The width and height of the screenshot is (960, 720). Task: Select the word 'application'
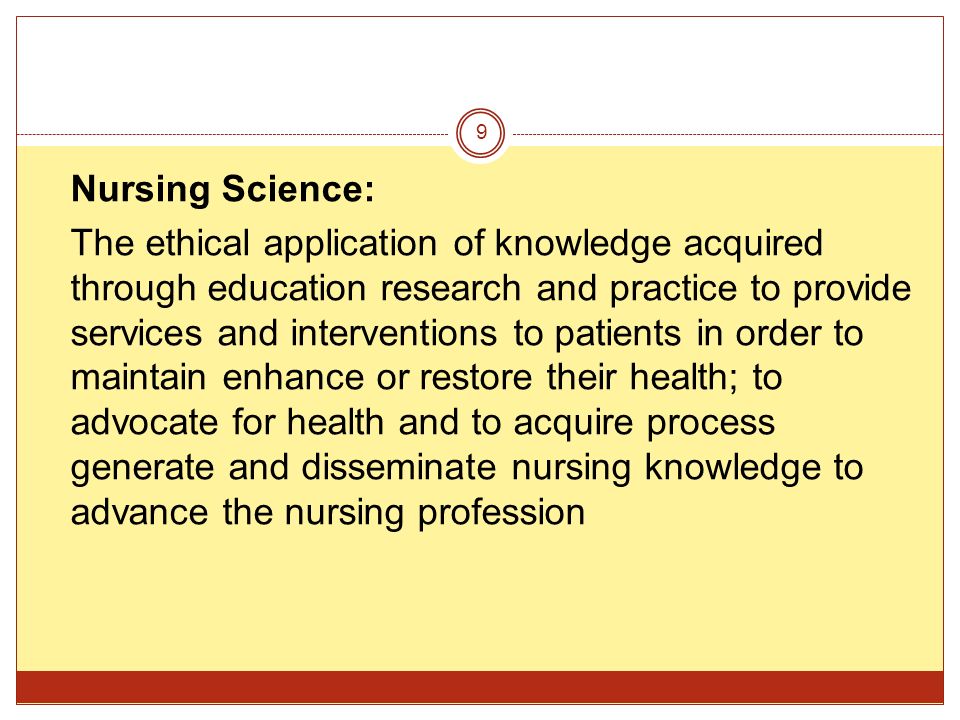pyautogui.click(x=350, y=244)
